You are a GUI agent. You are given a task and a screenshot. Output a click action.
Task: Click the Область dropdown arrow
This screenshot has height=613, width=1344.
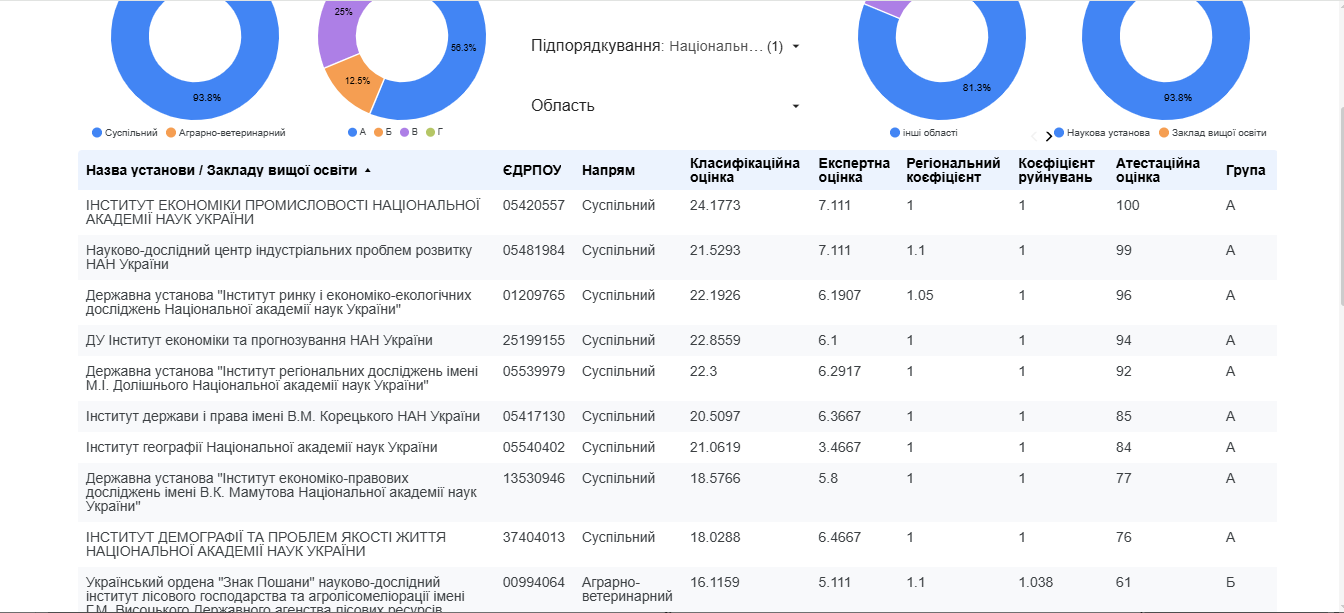(796, 106)
